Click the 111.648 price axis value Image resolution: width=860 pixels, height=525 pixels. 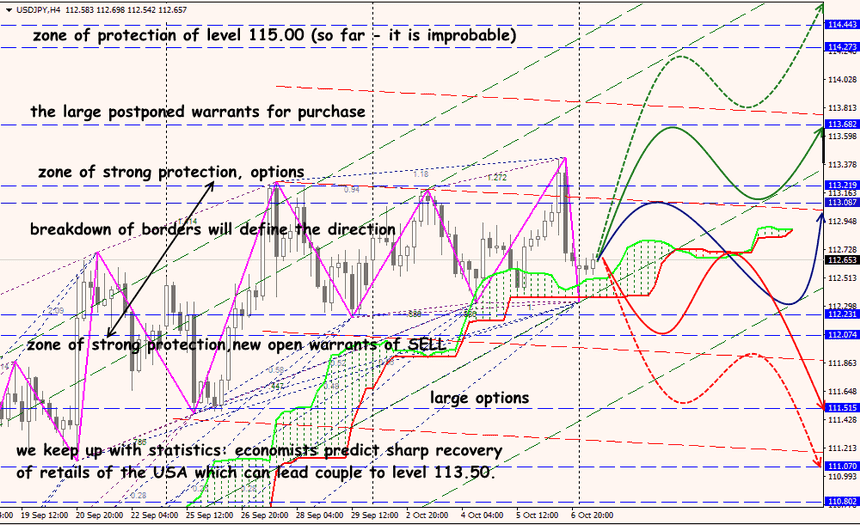click(x=842, y=392)
